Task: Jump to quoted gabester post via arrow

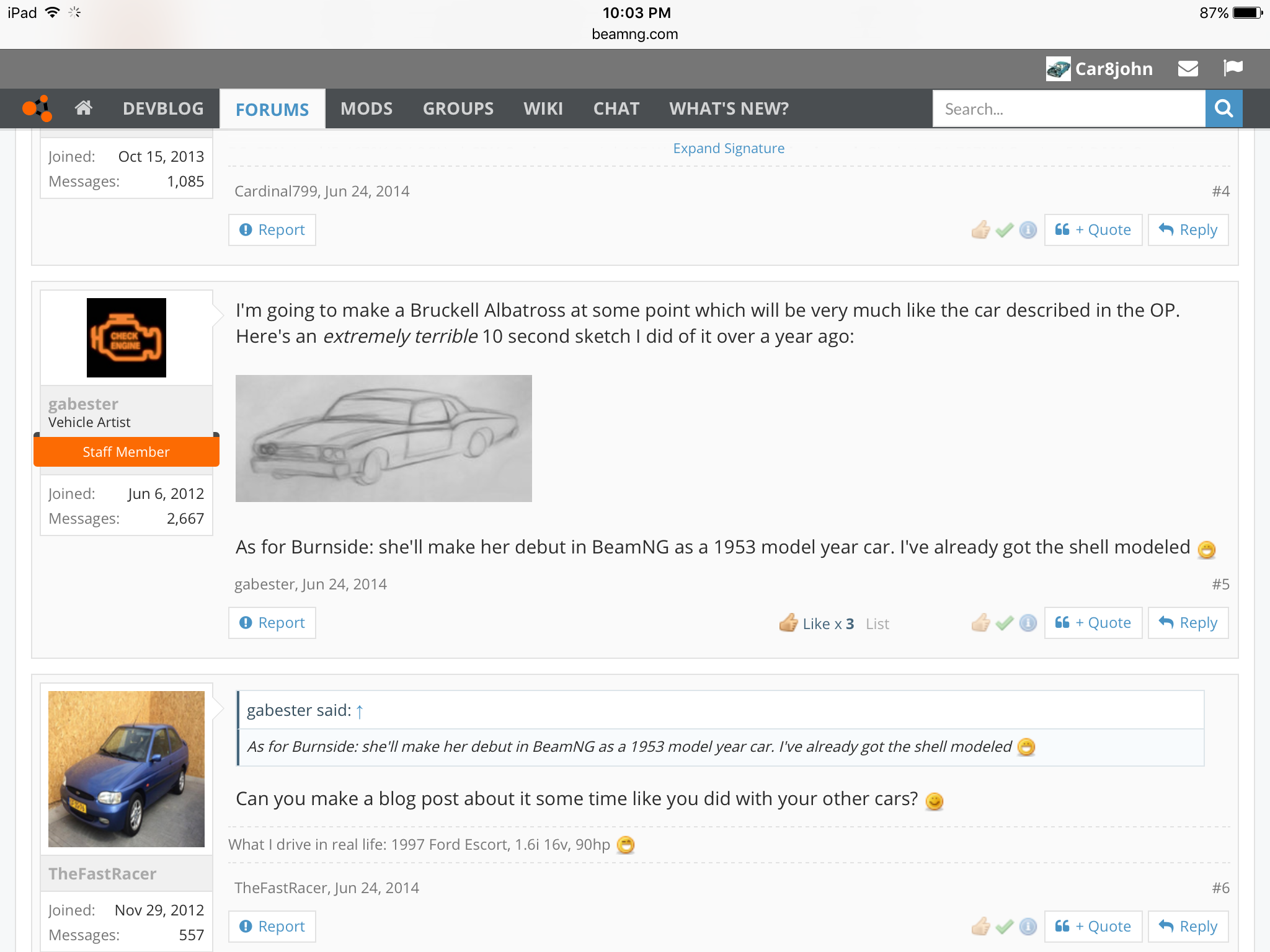Action: tap(360, 711)
